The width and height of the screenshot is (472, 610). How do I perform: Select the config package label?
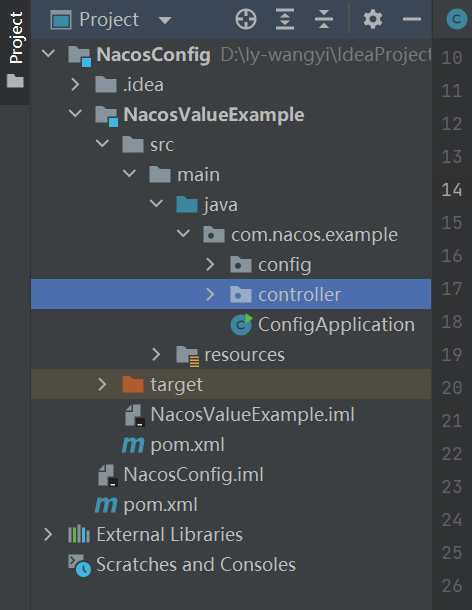tap(285, 265)
